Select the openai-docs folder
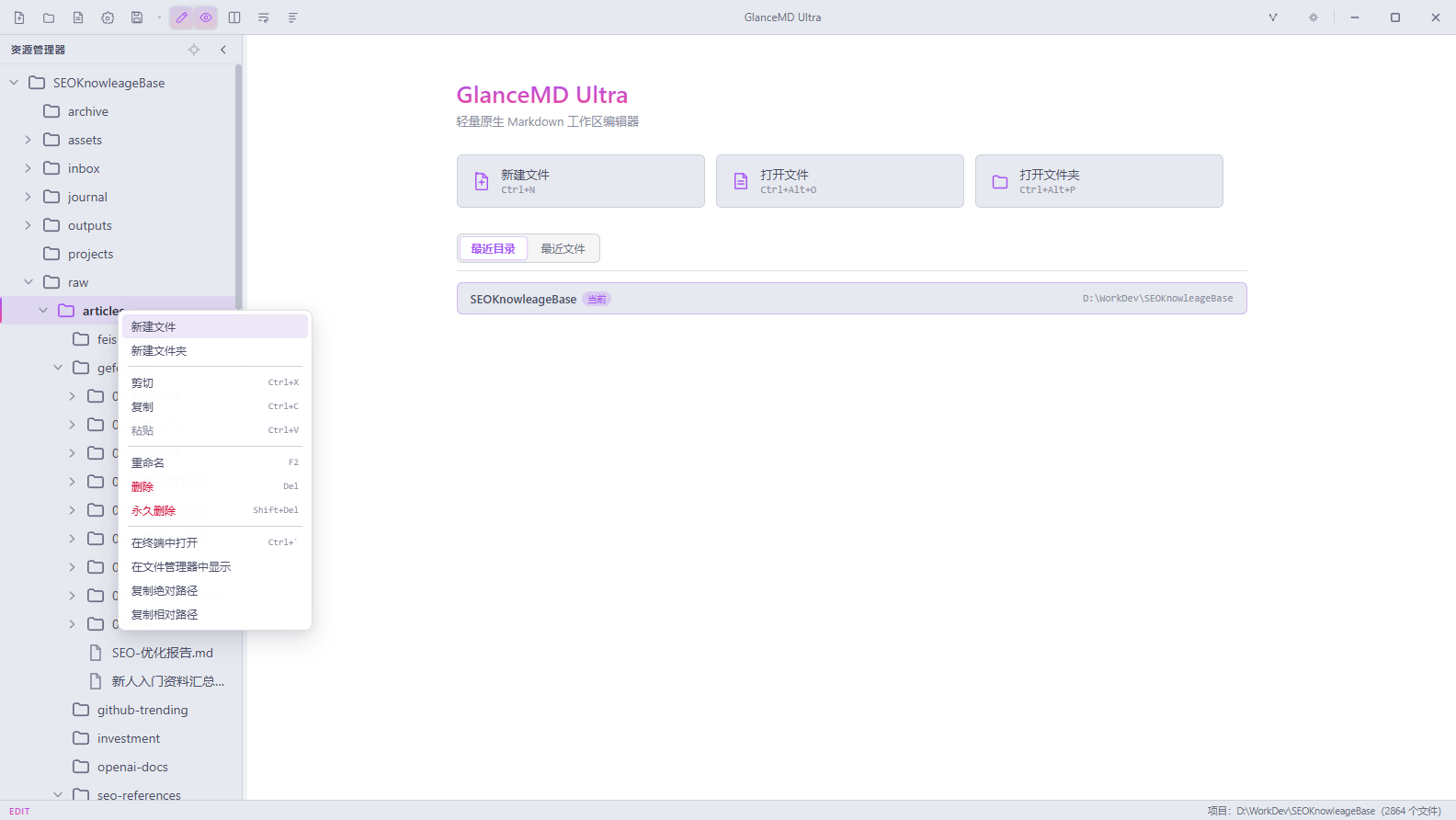 tap(118, 767)
